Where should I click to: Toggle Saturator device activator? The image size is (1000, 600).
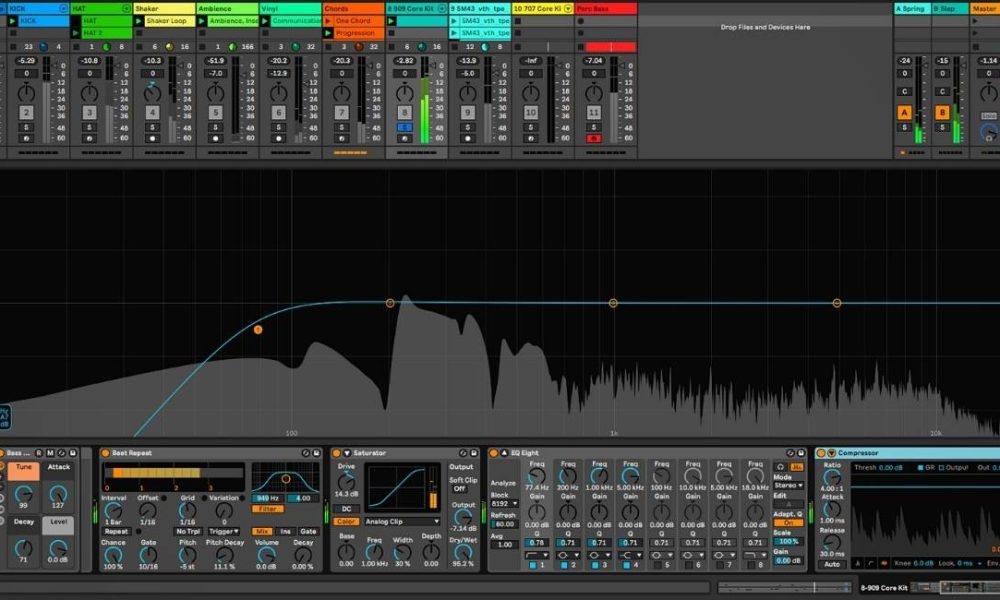click(x=336, y=453)
